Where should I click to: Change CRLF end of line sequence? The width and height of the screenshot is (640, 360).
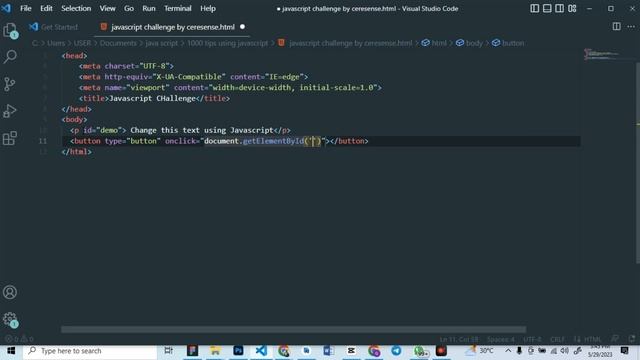coord(557,339)
